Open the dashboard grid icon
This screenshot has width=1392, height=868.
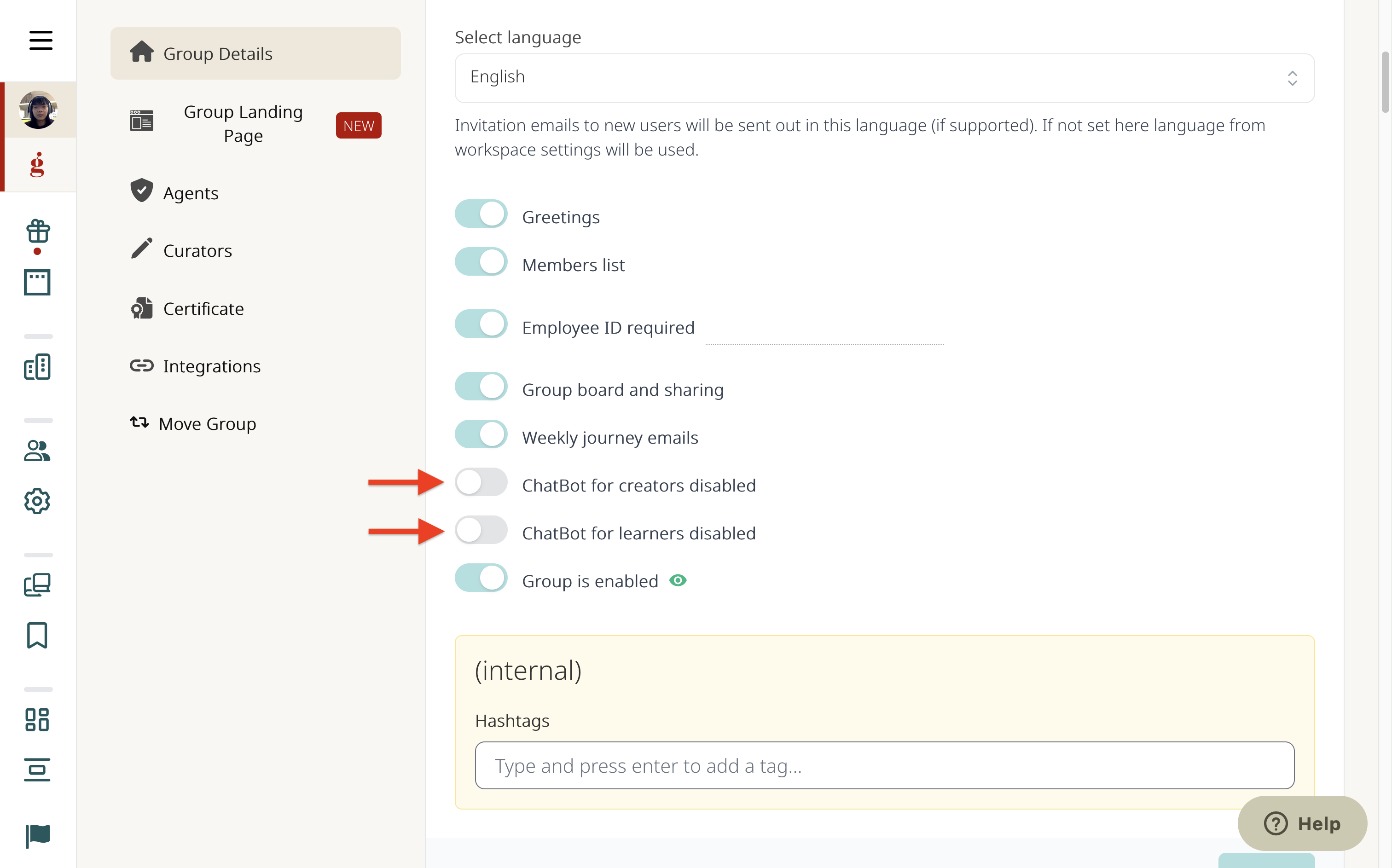[x=37, y=719]
